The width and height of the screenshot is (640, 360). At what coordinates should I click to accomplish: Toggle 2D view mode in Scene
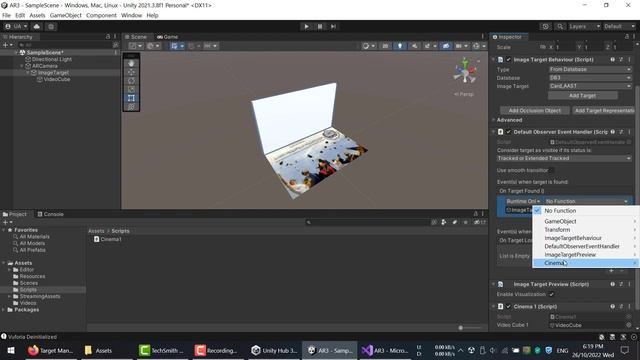click(385, 46)
